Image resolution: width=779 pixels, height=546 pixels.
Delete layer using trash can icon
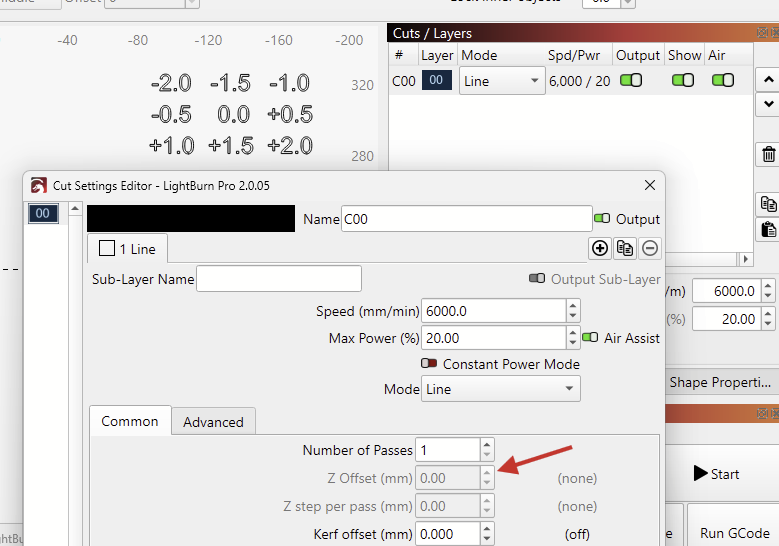[x=768, y=154]
